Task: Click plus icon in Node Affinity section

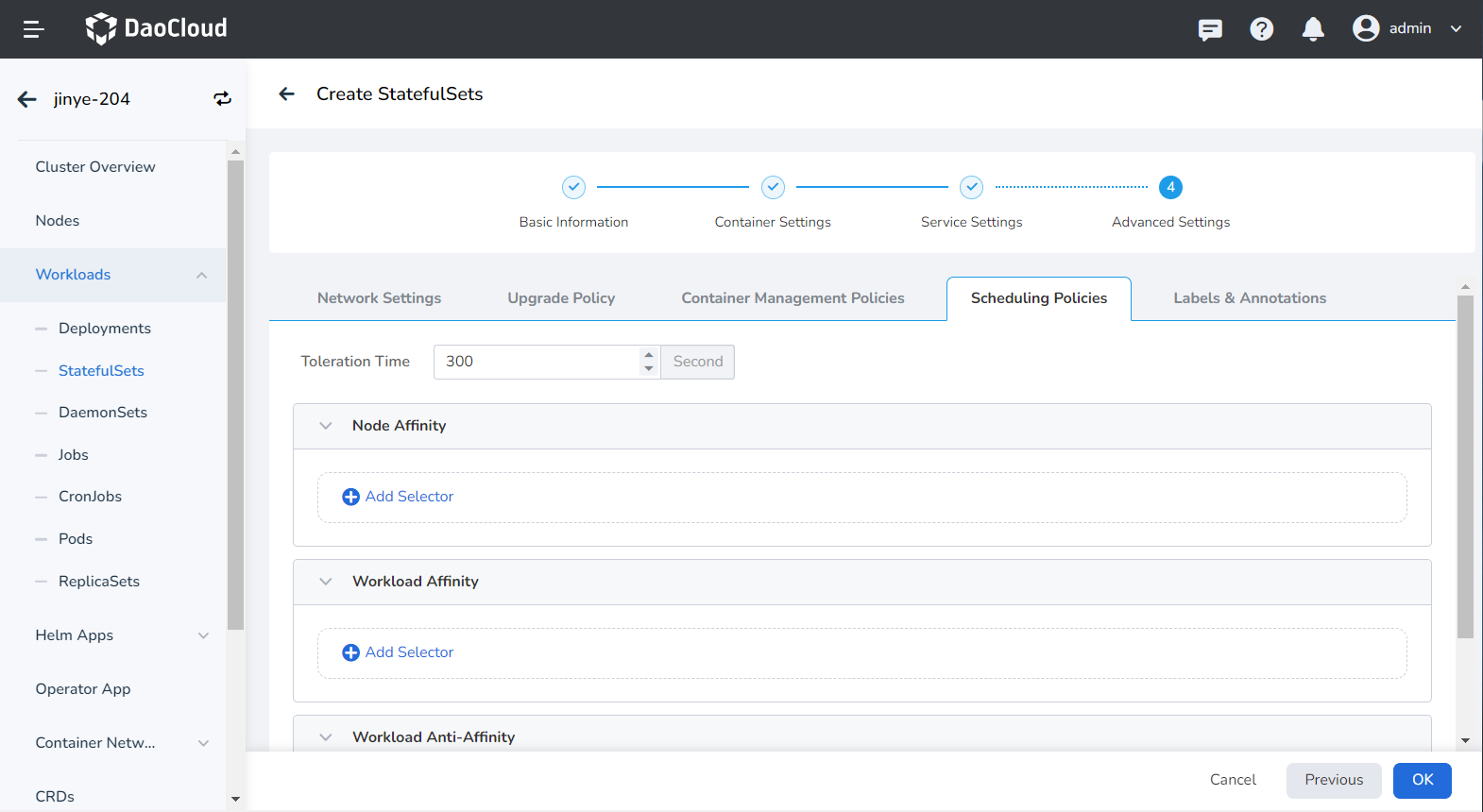Action: pos(350,497)
